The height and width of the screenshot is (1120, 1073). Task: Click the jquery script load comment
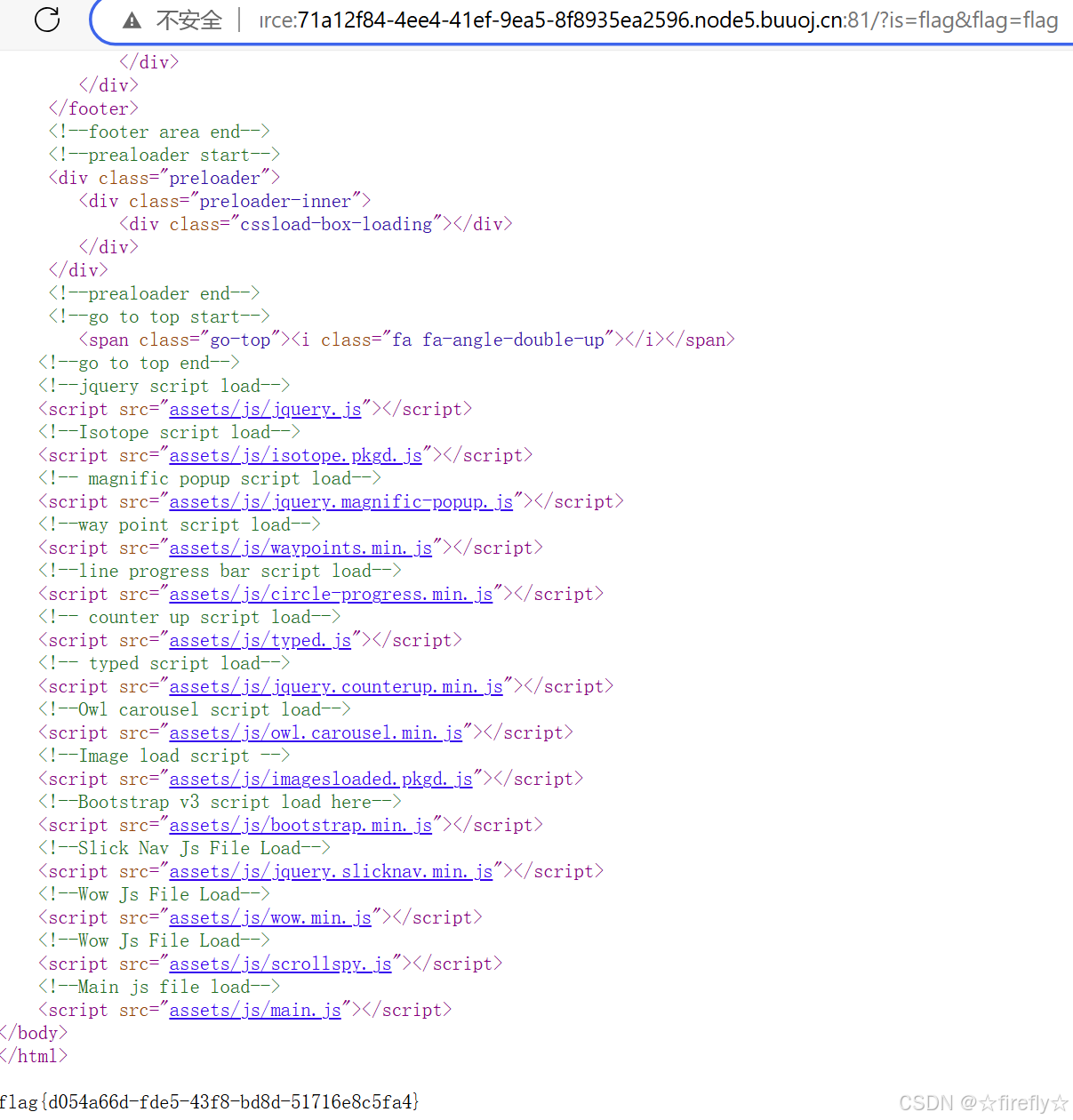click(164, 386)
